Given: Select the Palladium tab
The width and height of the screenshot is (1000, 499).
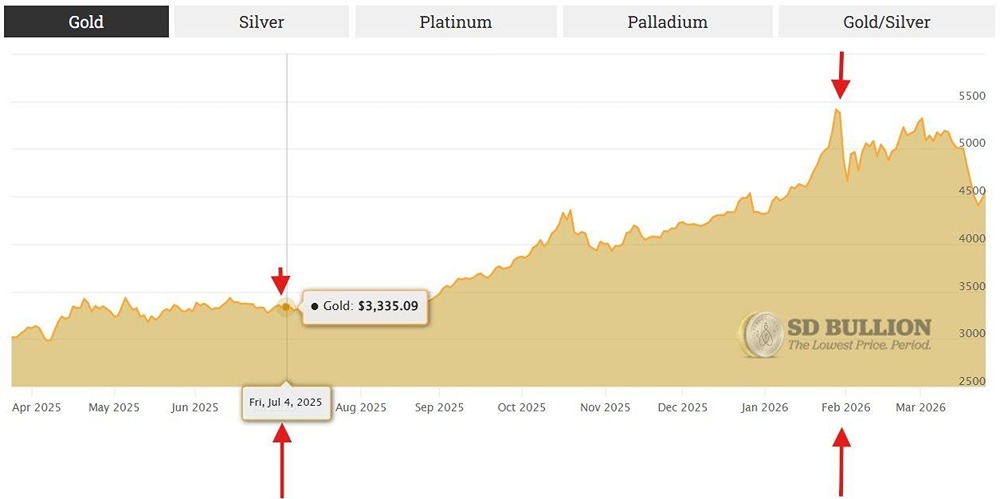Looking at the screenshot, I should pyautogui.click(x=667, y=21).
